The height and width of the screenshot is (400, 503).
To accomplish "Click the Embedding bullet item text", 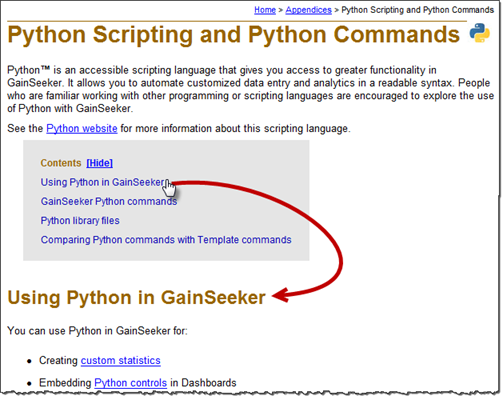I will point(138,383).
